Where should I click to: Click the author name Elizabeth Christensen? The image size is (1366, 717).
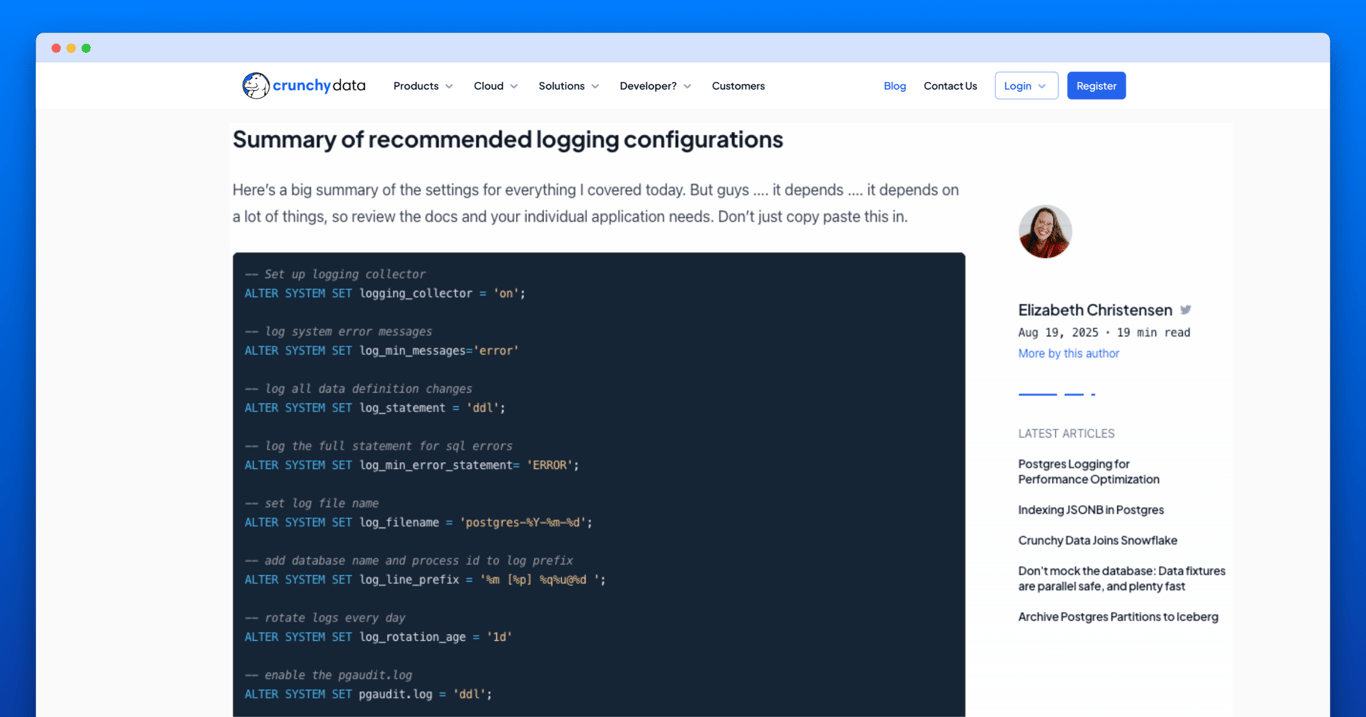coord(1094,310)
